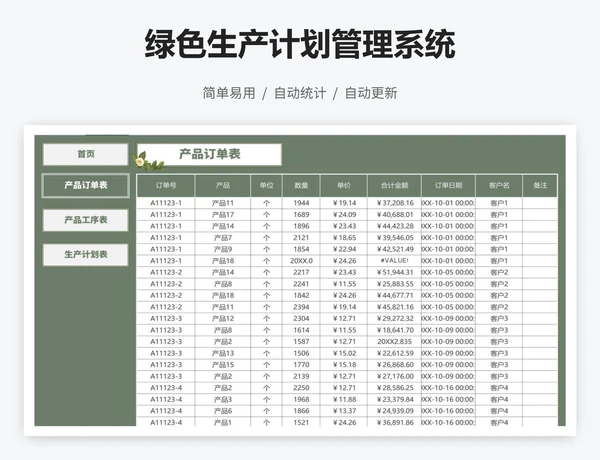
Task: Open the 首页 navigation button
Action: (85, 154)
